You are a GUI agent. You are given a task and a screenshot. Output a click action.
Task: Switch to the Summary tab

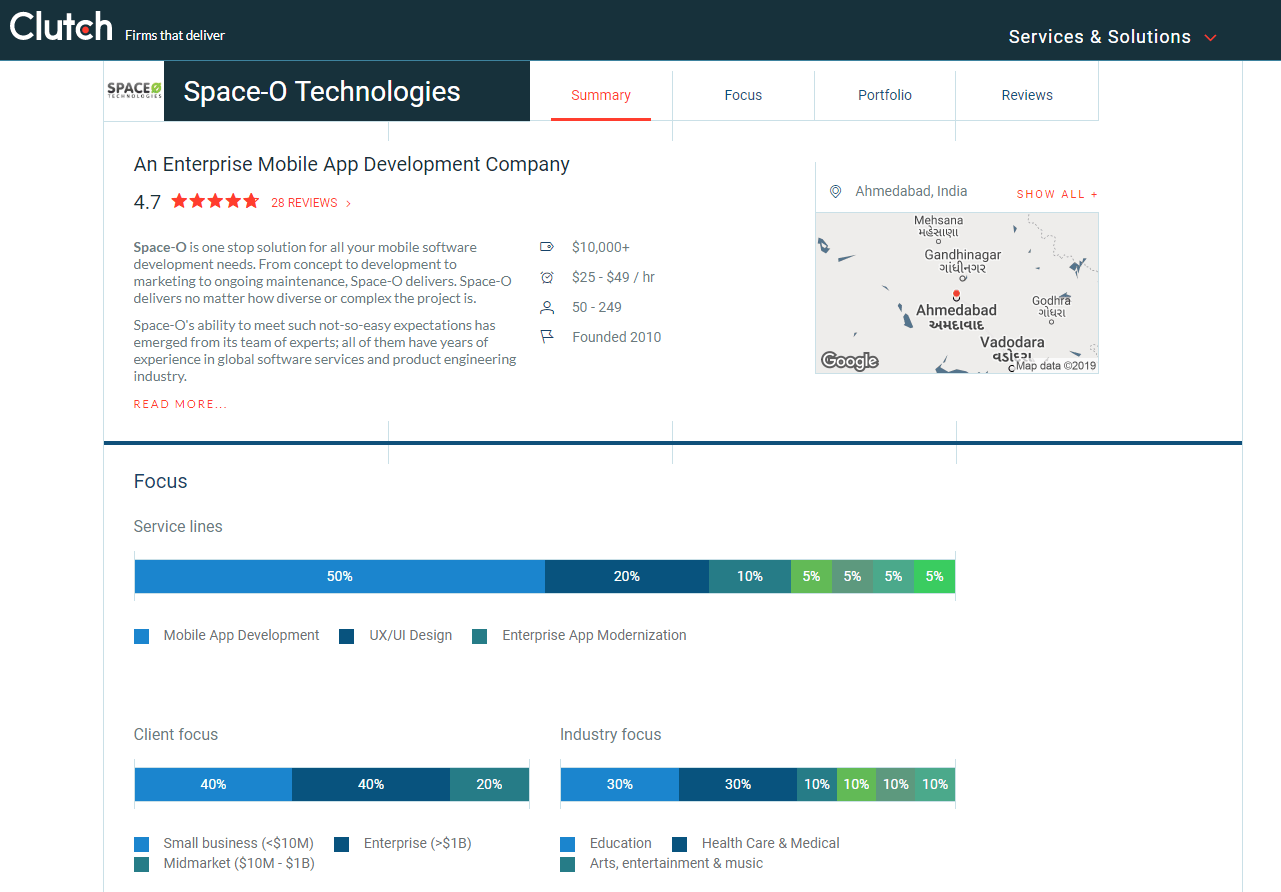[601, 95]
